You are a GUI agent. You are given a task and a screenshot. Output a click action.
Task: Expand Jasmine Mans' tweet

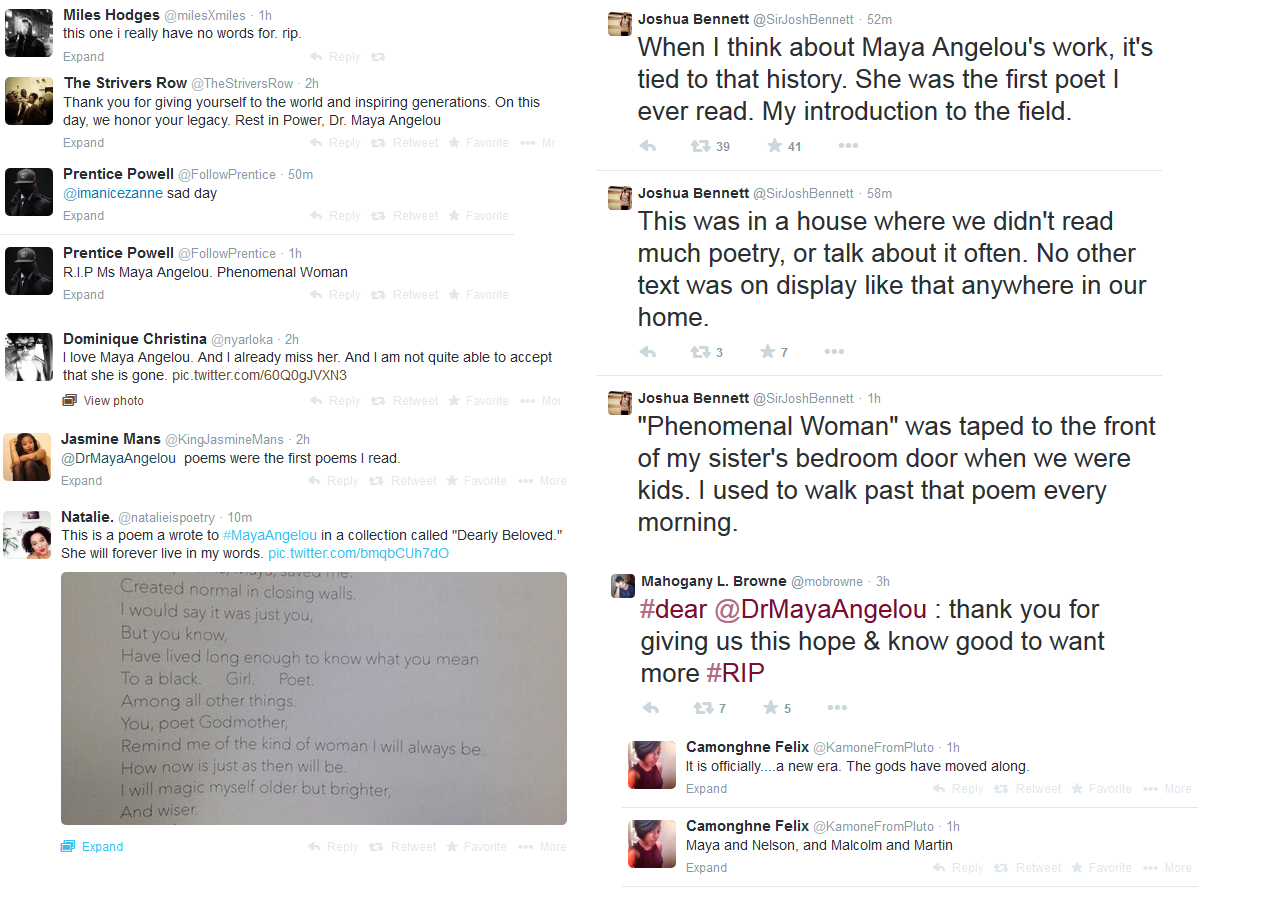click(x=81, y=481)
